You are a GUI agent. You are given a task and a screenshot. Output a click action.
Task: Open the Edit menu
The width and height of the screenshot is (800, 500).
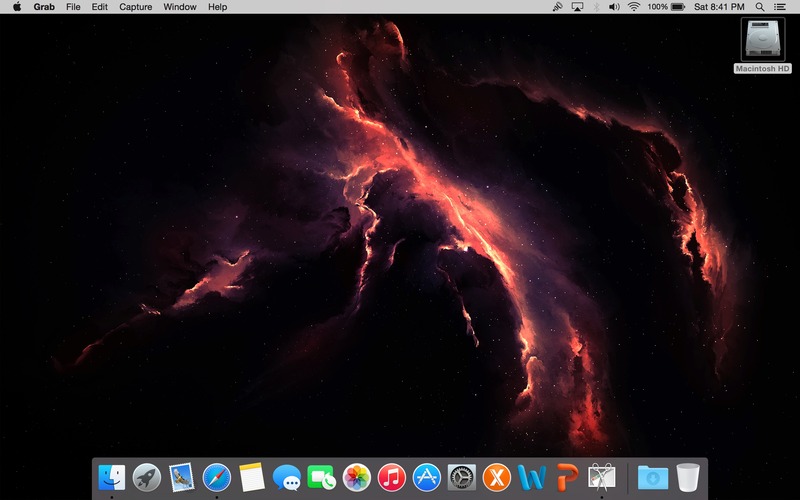point(99,7)
